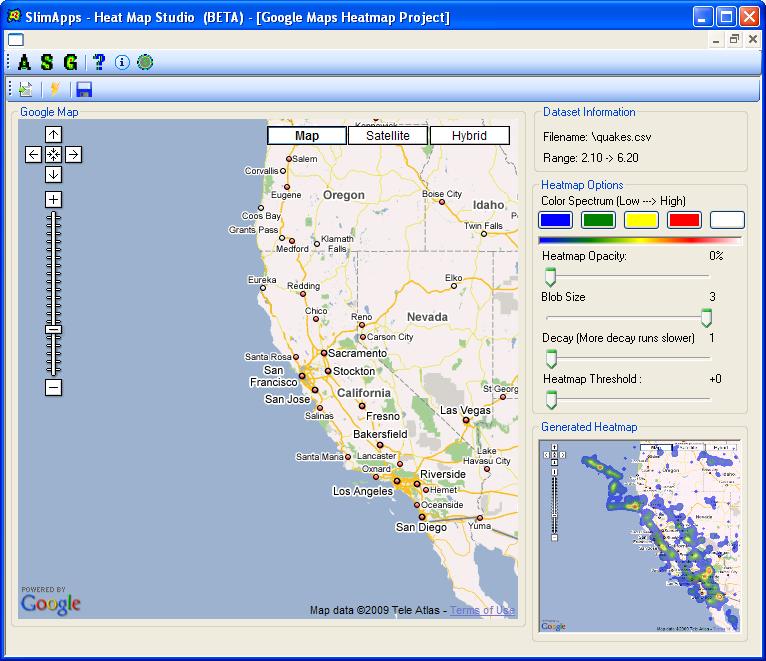Click the import dataset icon in second toolbar
The height and width of the screenshot is (661, 766).
tap(25, 89)
